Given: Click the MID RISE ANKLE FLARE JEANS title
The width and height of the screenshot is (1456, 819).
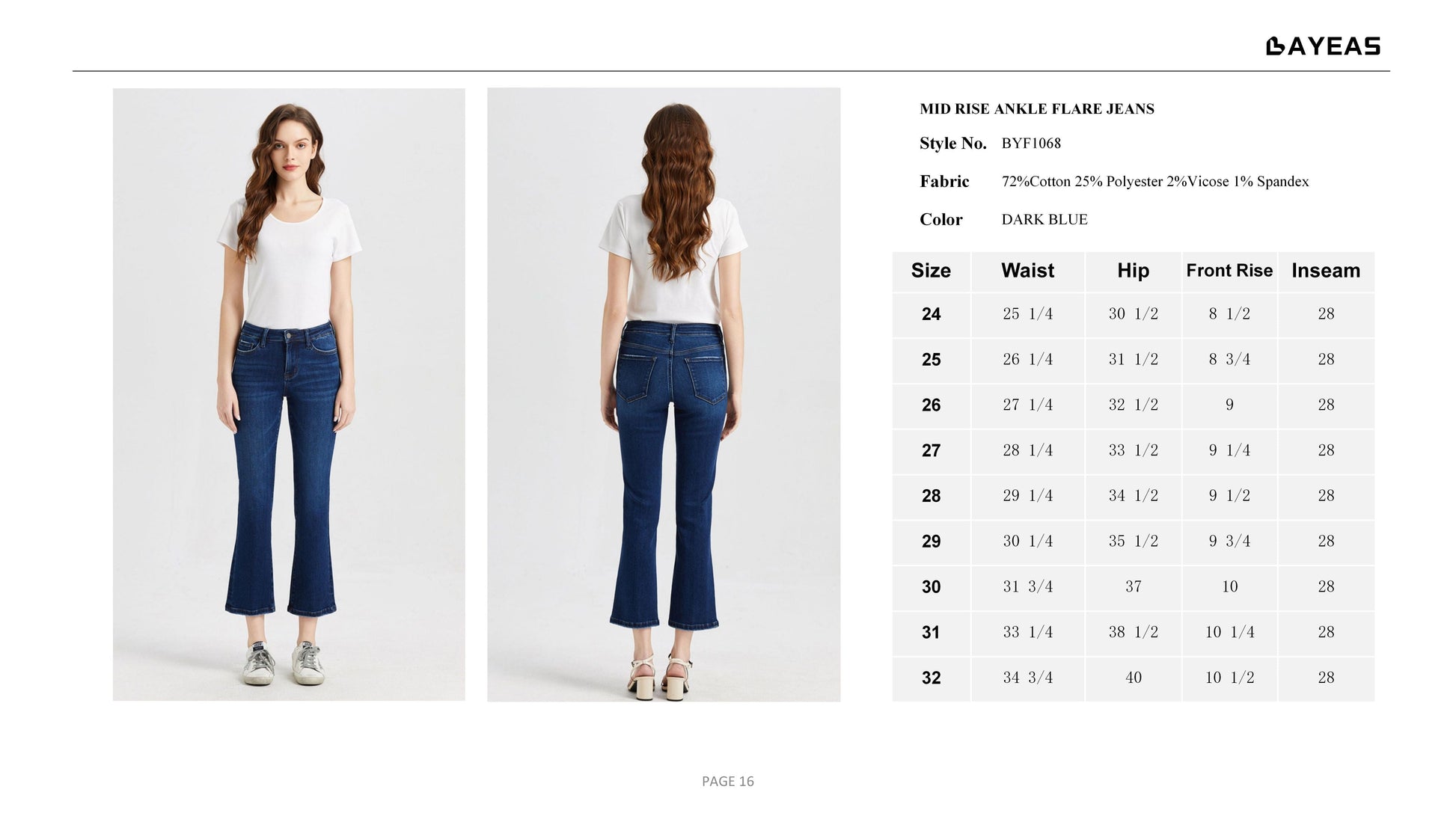Looking at the screenshot, I should 1036,109.
